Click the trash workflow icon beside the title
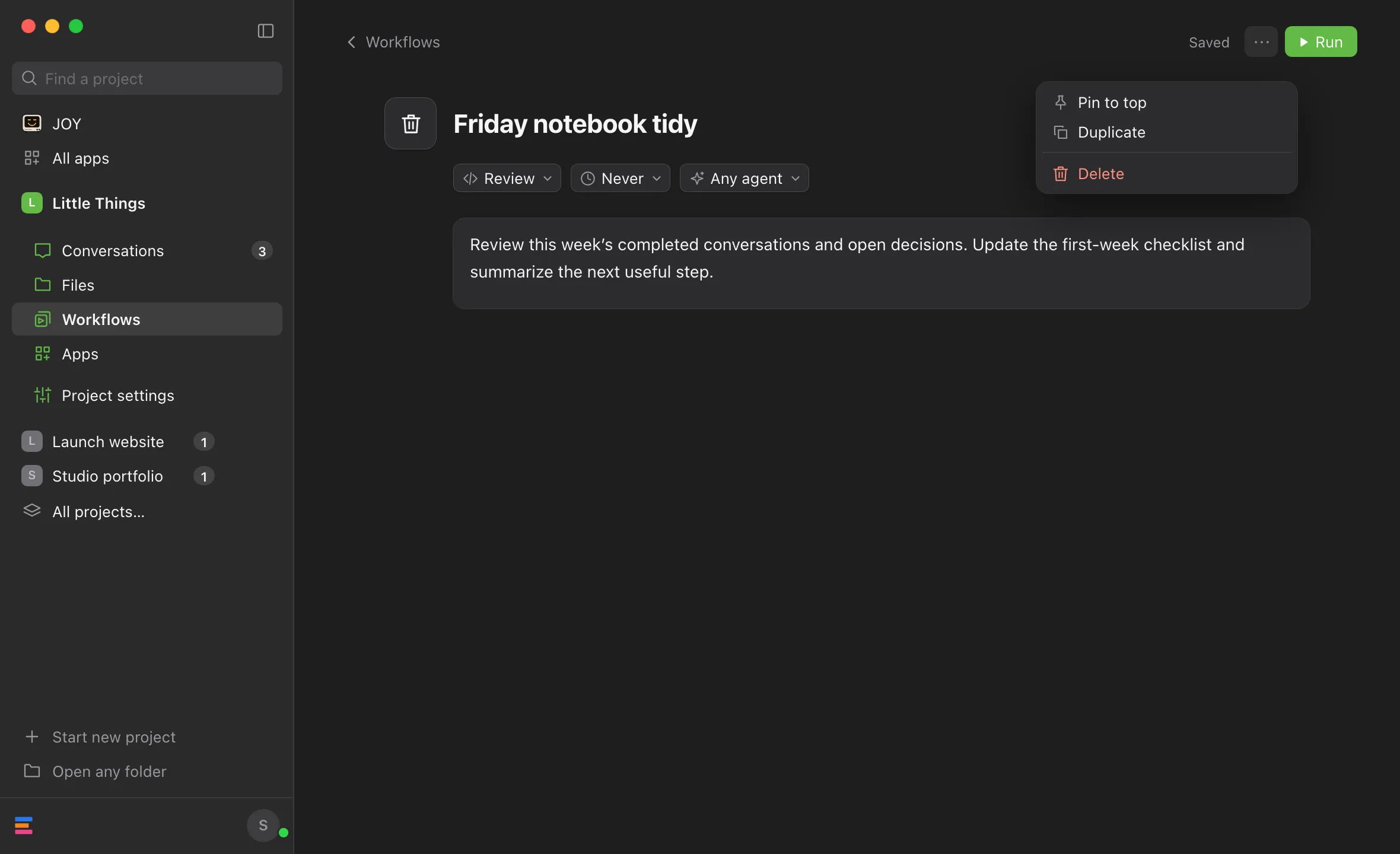 pyautogui.click(x=411, y=123)
